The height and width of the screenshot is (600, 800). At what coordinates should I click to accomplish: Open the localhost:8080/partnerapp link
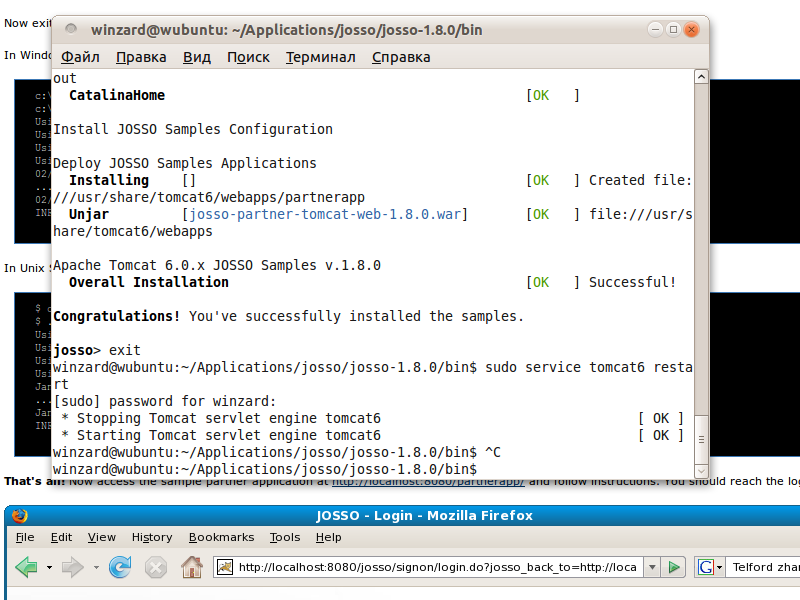428,482
